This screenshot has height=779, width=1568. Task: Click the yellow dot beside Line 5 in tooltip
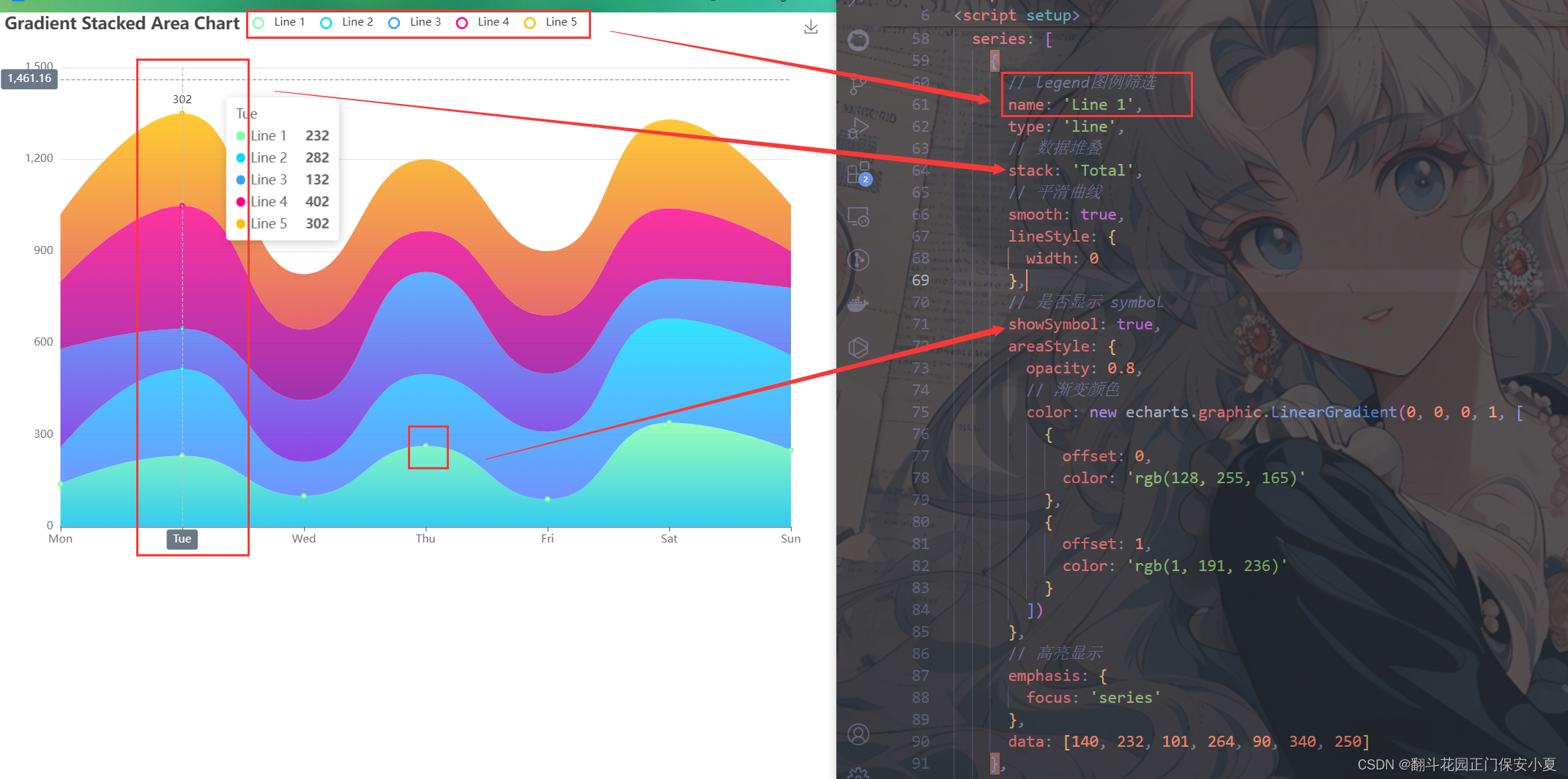241,224
